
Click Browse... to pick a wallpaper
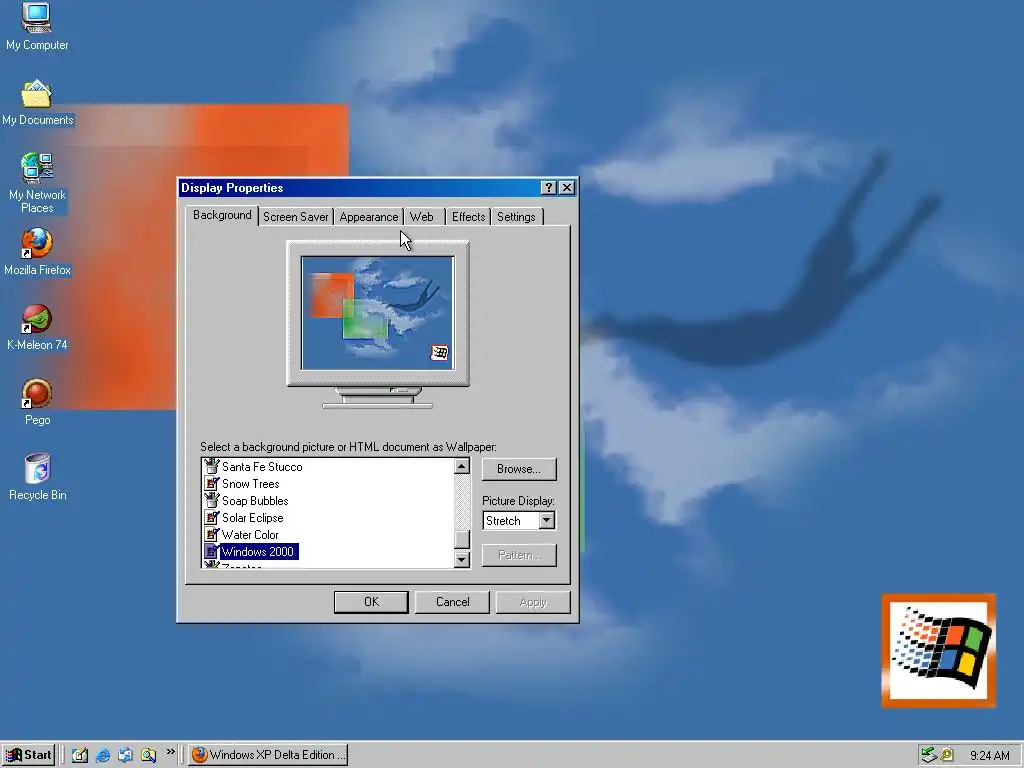click(519, 469)
